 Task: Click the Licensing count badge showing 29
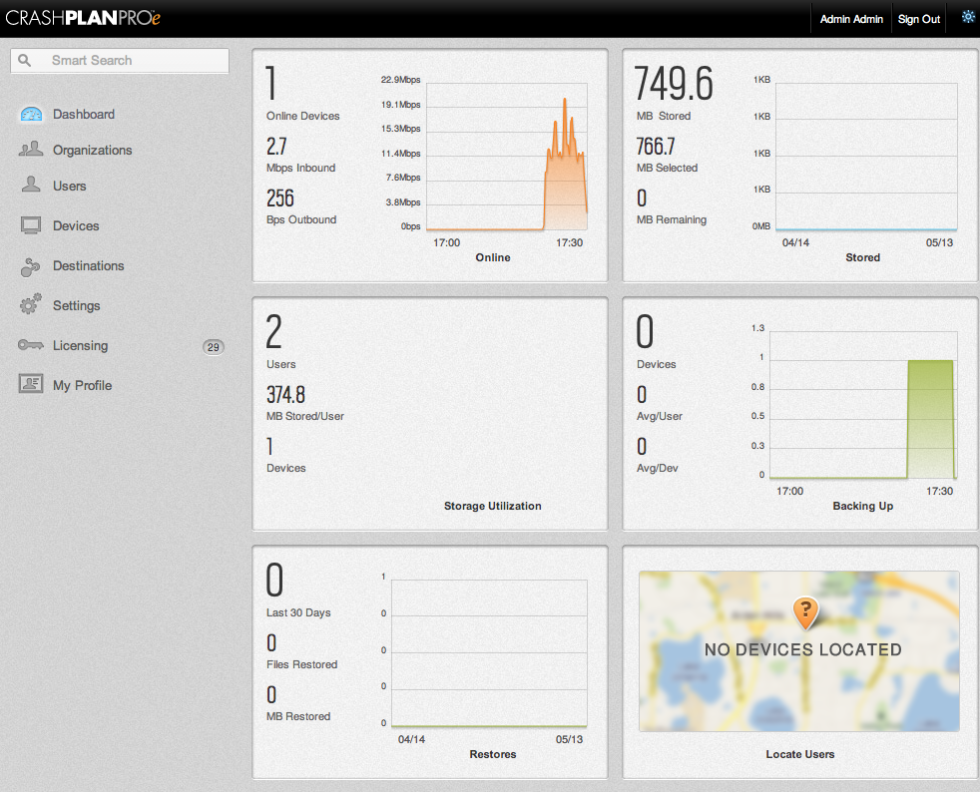(214, 346)
